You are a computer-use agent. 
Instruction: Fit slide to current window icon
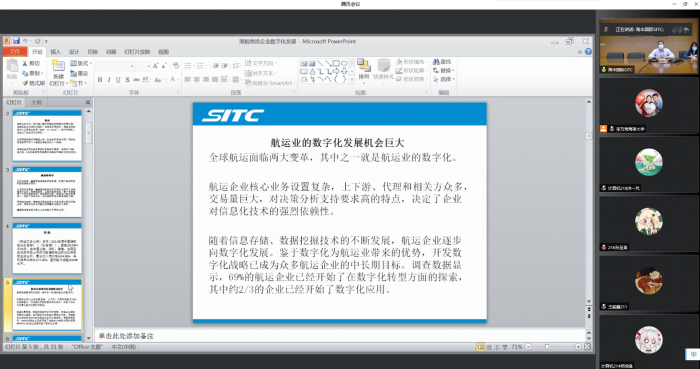click(x=588, y=347)
